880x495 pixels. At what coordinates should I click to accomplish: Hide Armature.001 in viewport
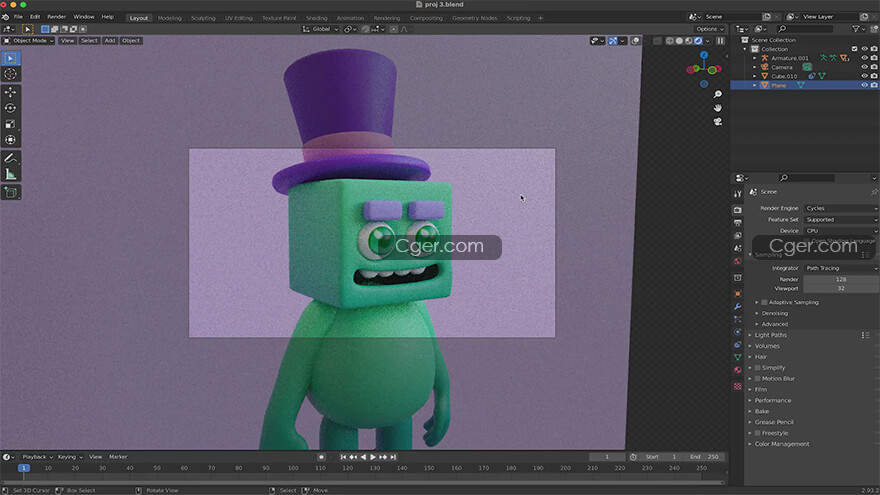864,58
